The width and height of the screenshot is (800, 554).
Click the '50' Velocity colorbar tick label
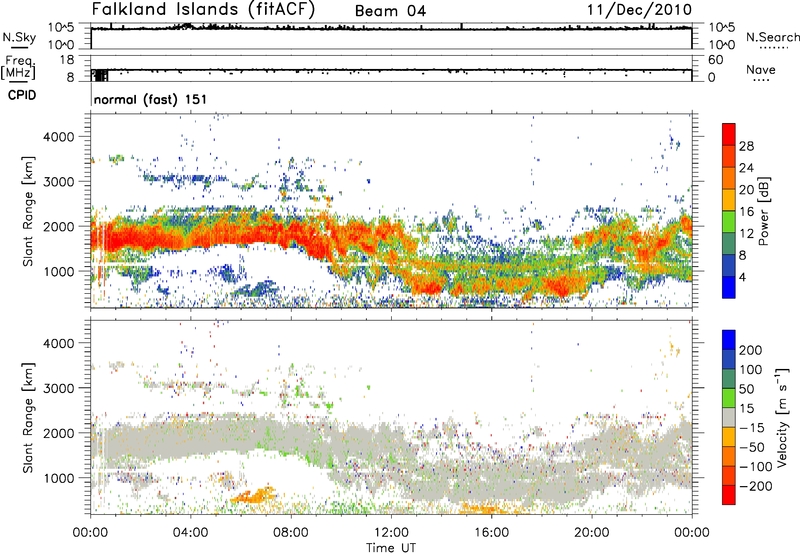coord(746,389)
